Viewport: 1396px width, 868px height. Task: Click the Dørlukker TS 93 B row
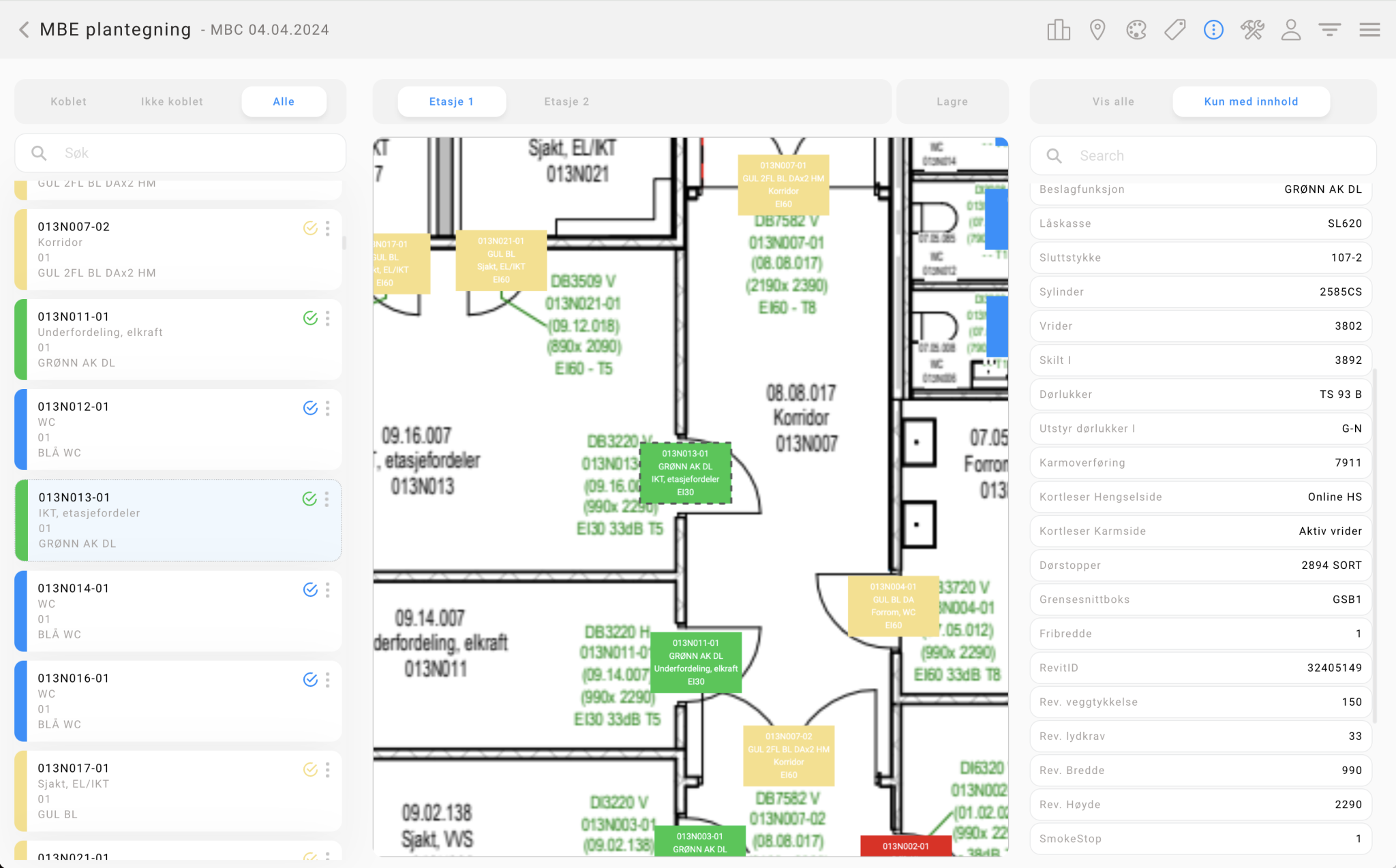coord(1200,394)
